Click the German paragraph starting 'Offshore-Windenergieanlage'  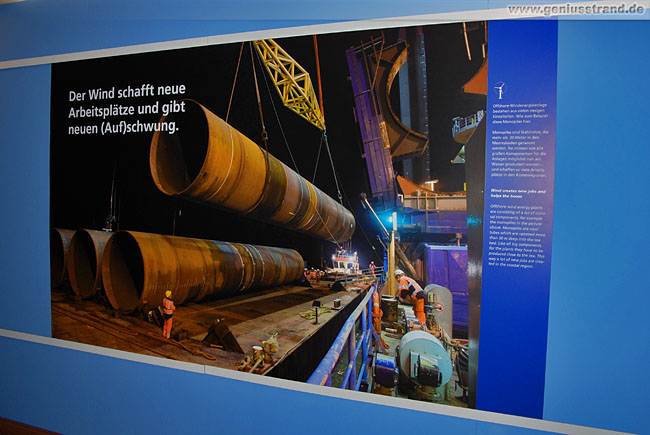coord(520,113)
